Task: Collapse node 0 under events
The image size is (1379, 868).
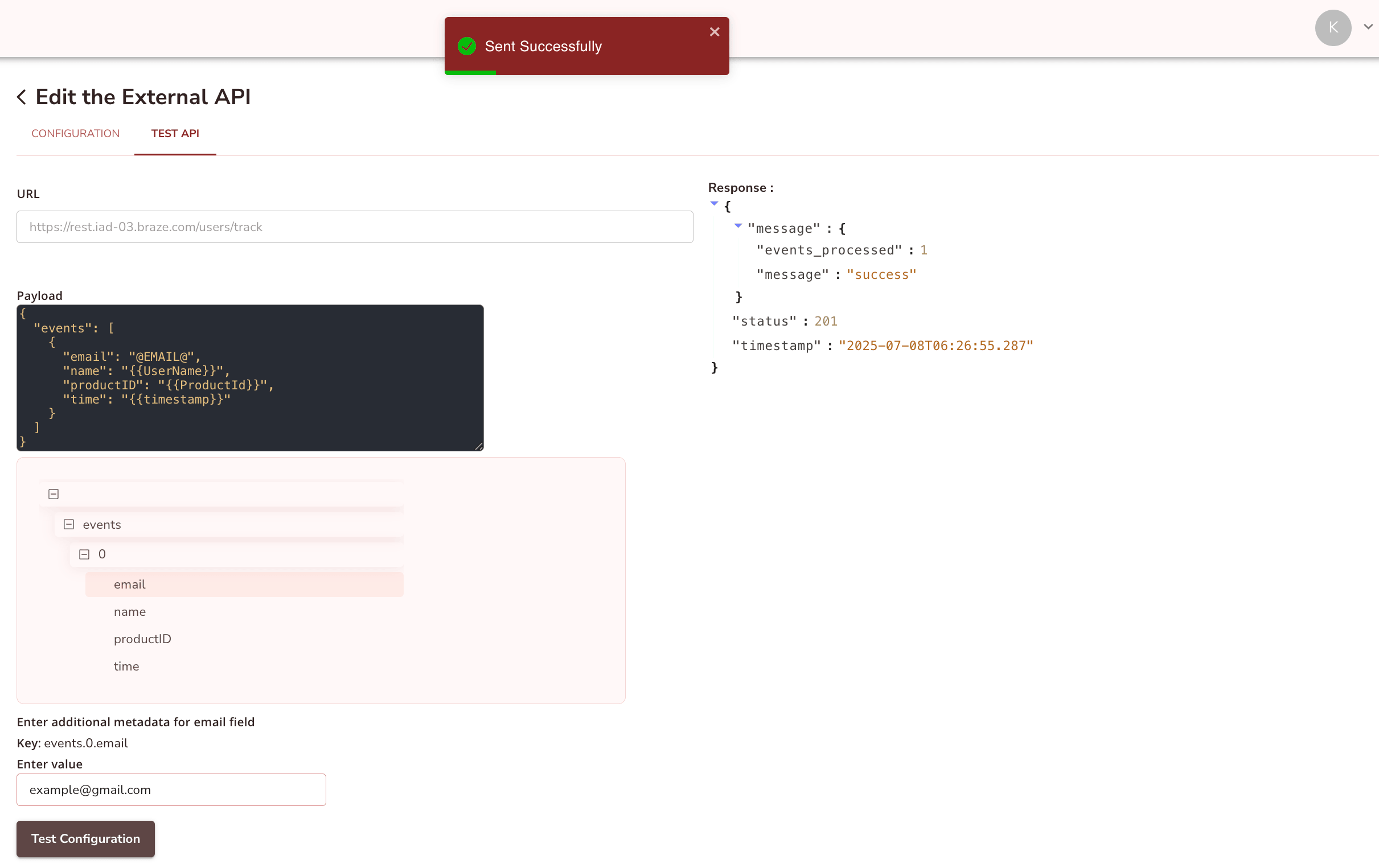Action: 85,554
